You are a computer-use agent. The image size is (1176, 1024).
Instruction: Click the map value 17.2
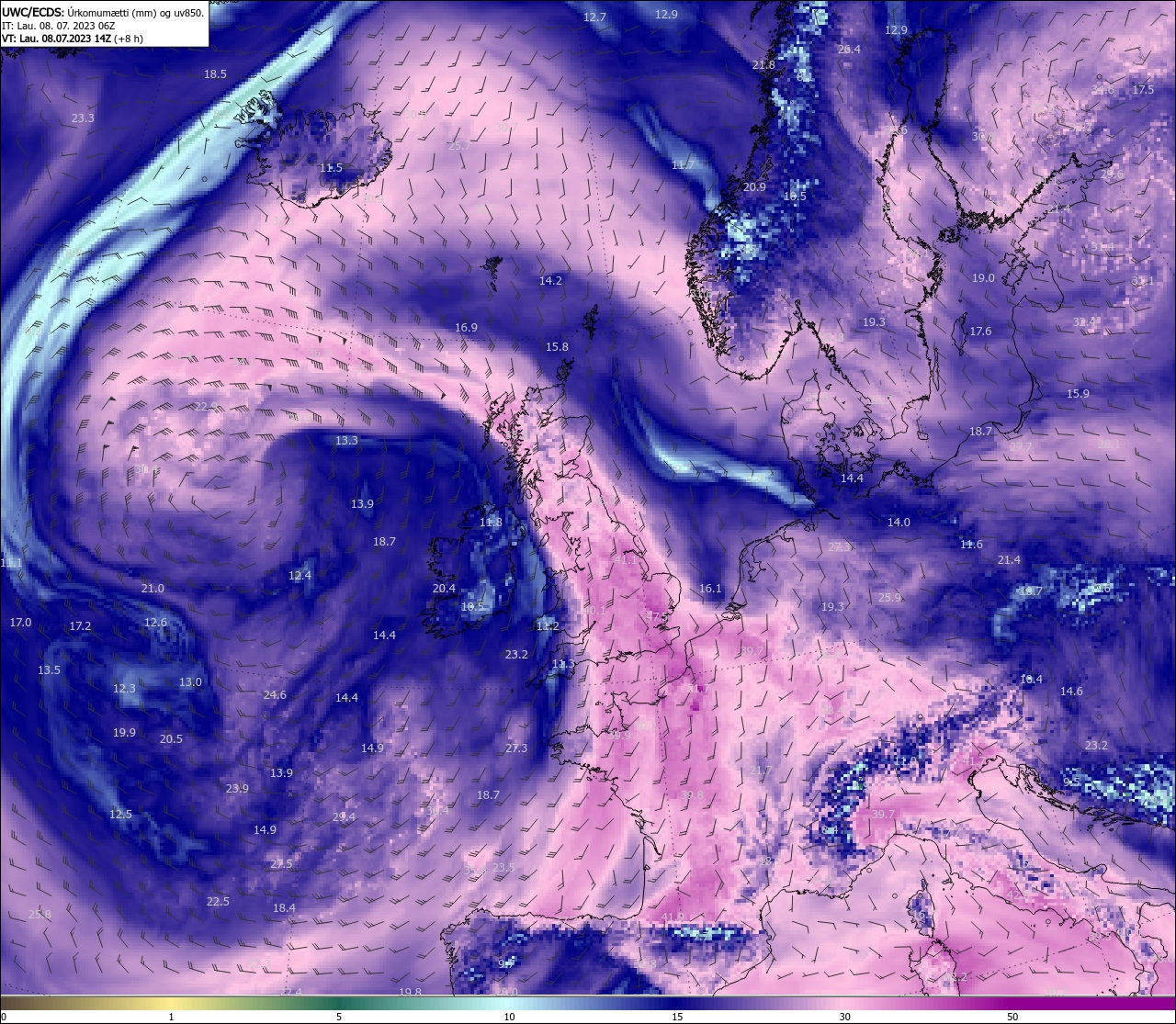pos(80,626)
